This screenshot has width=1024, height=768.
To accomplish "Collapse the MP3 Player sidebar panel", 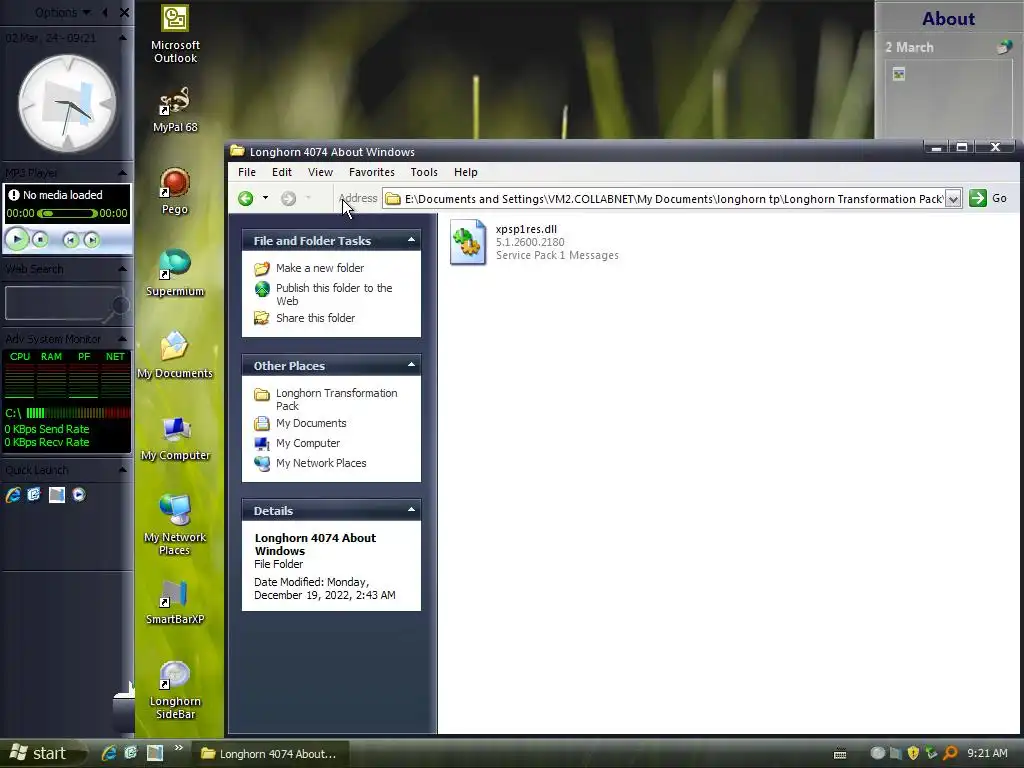I will click(122, 172).
